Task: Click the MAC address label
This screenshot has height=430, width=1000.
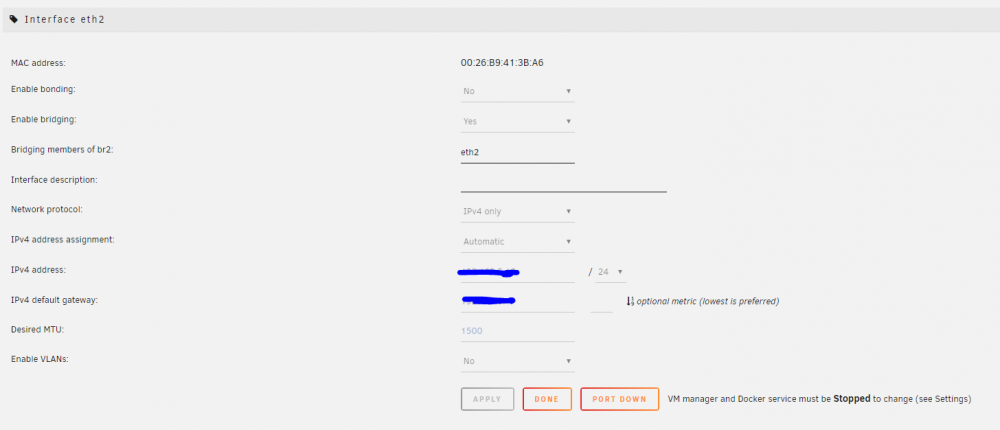Action: pyautogui.click(x=38, y=63)
